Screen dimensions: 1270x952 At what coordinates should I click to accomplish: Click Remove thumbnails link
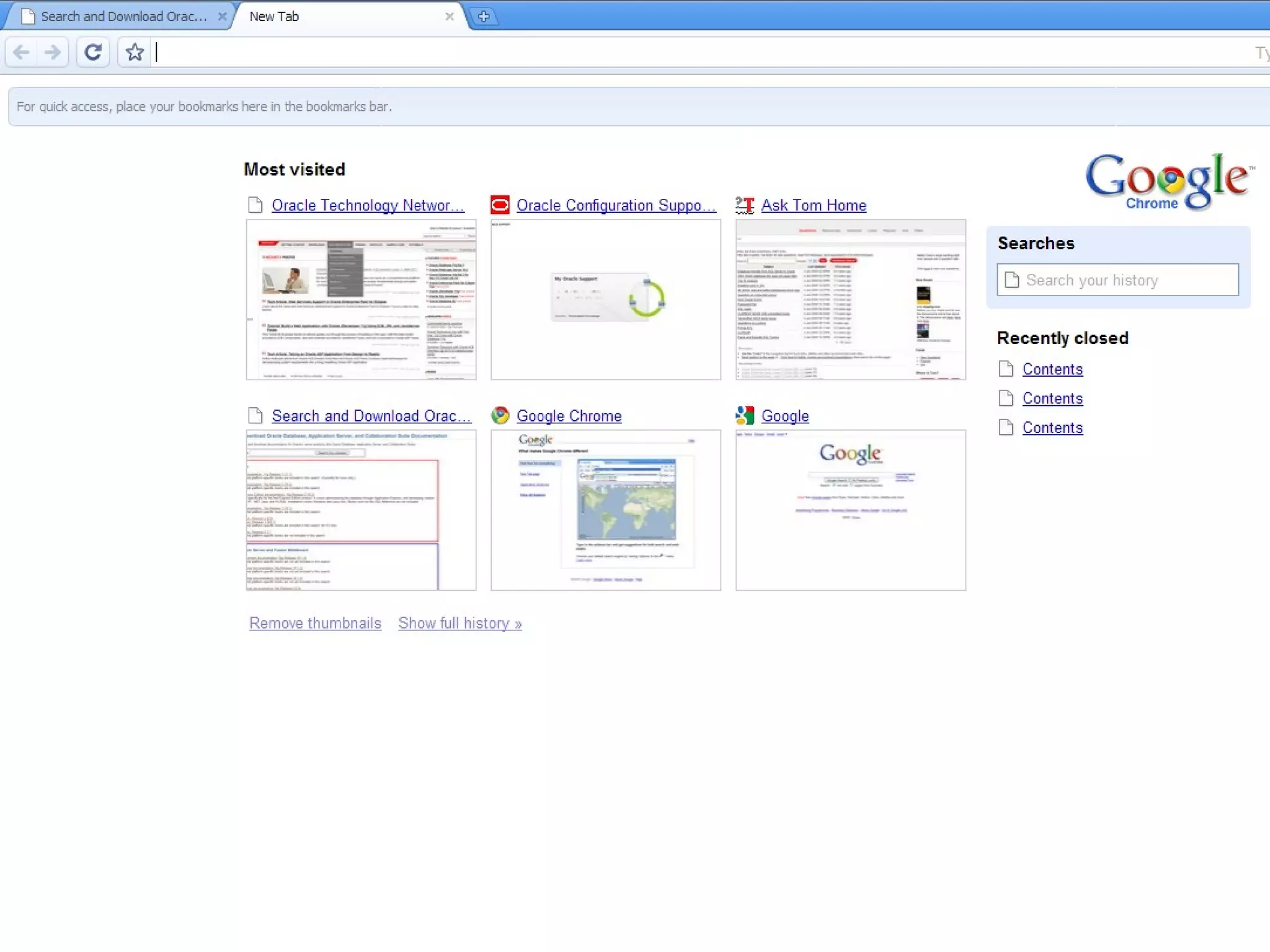pos(315,623)
